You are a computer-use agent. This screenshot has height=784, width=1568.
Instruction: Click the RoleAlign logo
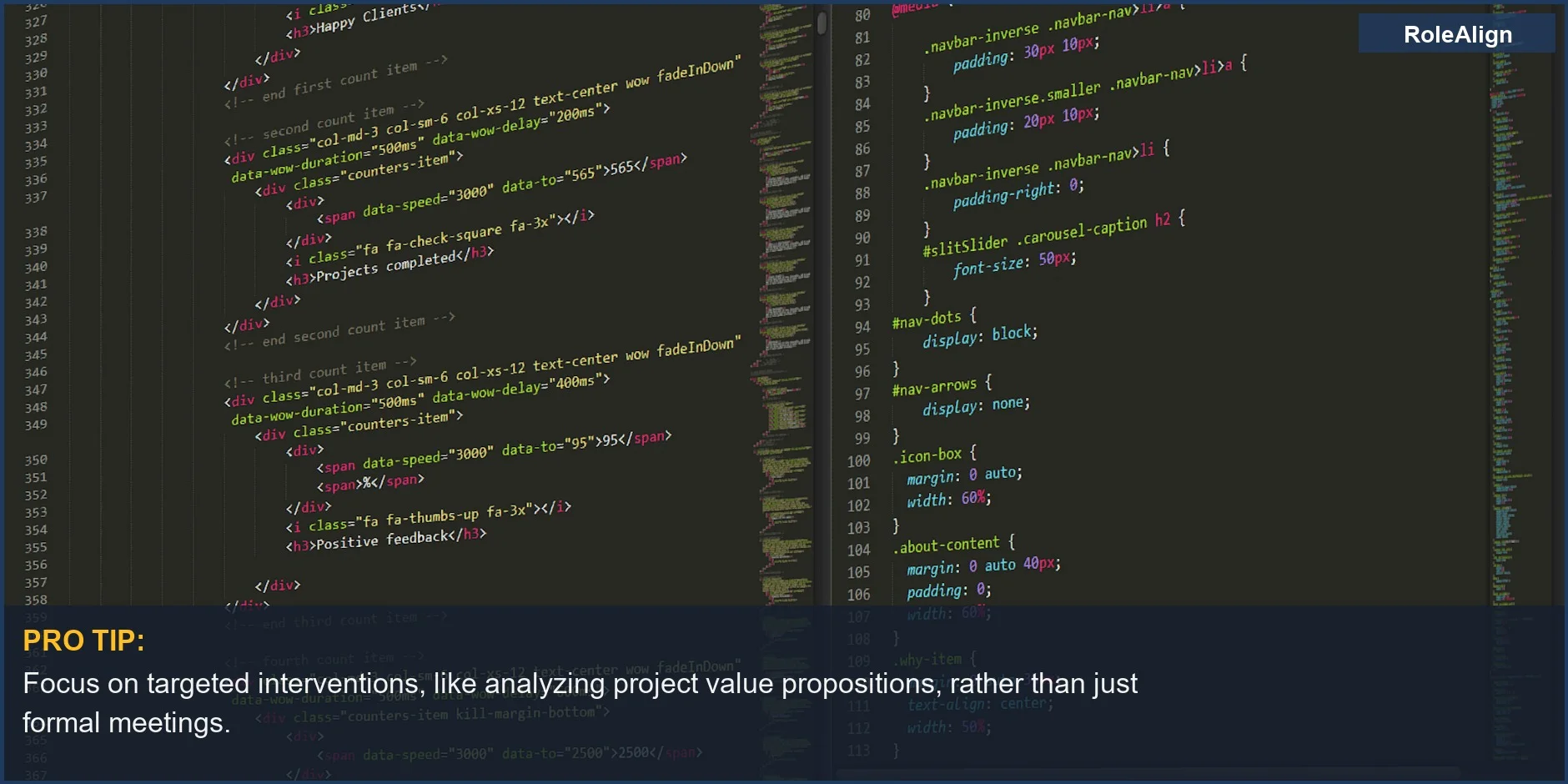click(x=1455, y=33)
